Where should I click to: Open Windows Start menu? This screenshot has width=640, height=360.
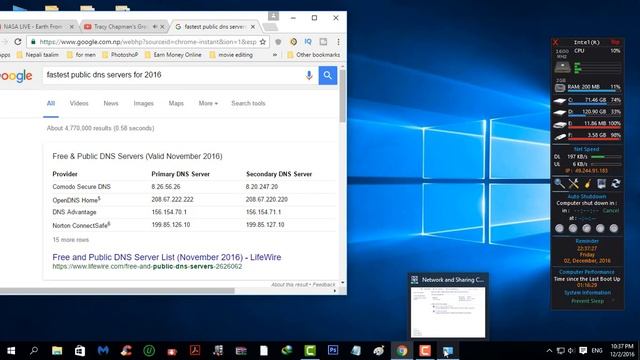pyautogui.click(x=11, y=351)
